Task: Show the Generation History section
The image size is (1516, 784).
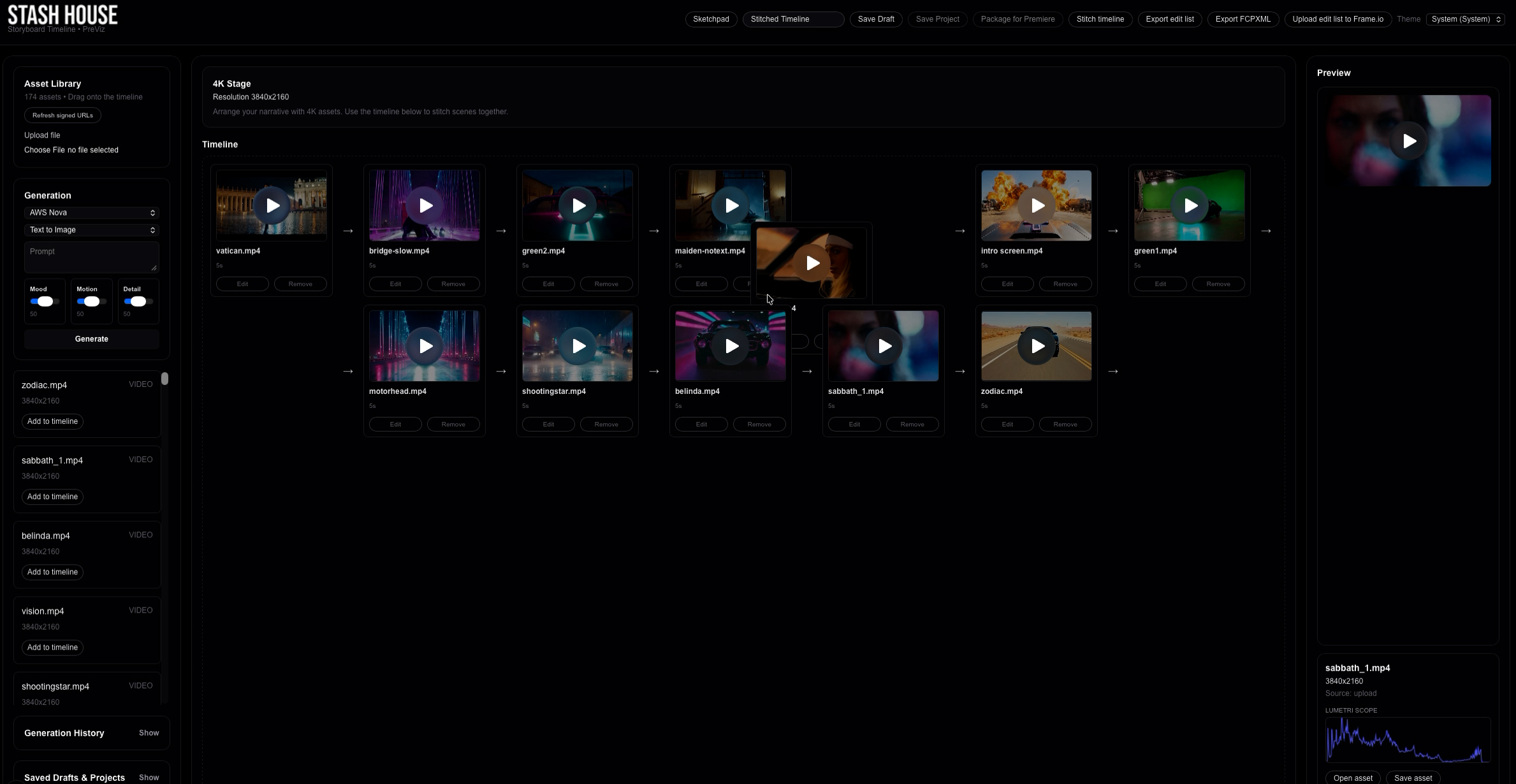Action: pyautogui.click(x=149, y=733)
